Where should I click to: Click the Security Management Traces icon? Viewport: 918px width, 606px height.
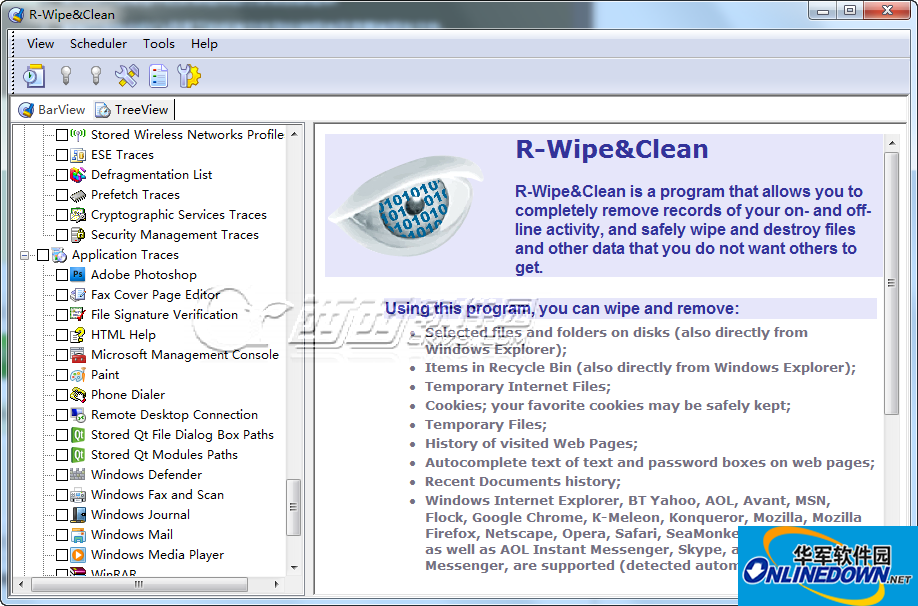click(78, 235)
